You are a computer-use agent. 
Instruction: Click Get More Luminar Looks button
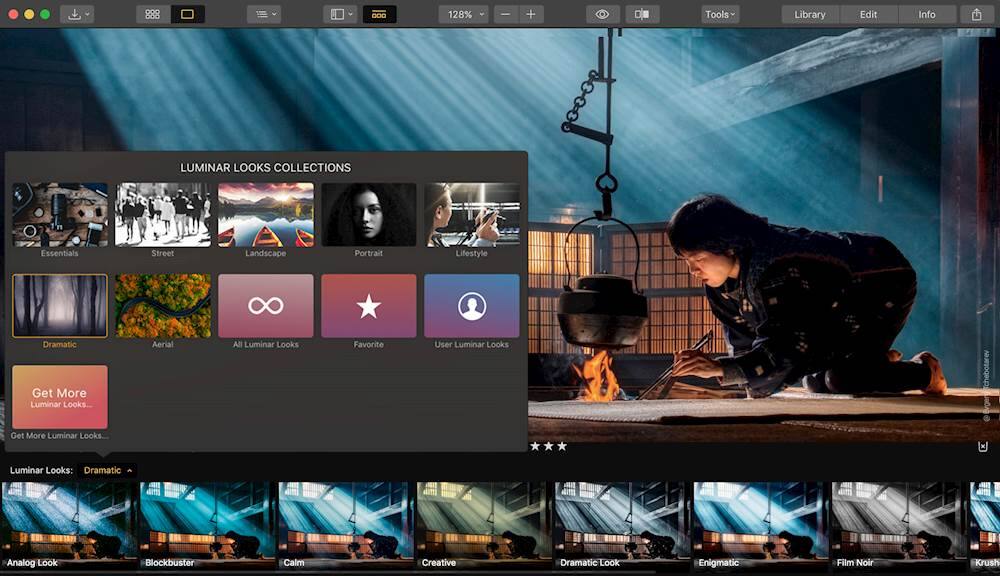pyautogui.click(x=59, y=397)
